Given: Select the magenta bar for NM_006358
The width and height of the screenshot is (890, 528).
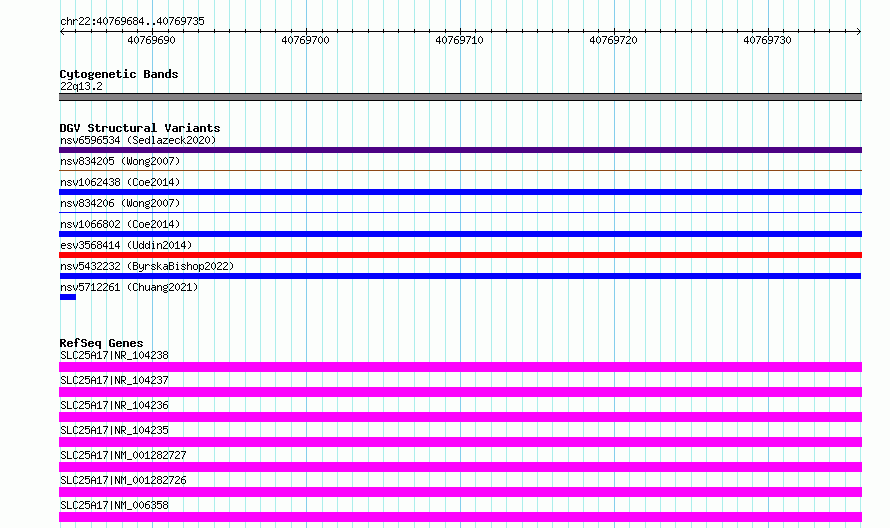Looking at the screenshot, I should pos(460,517).
